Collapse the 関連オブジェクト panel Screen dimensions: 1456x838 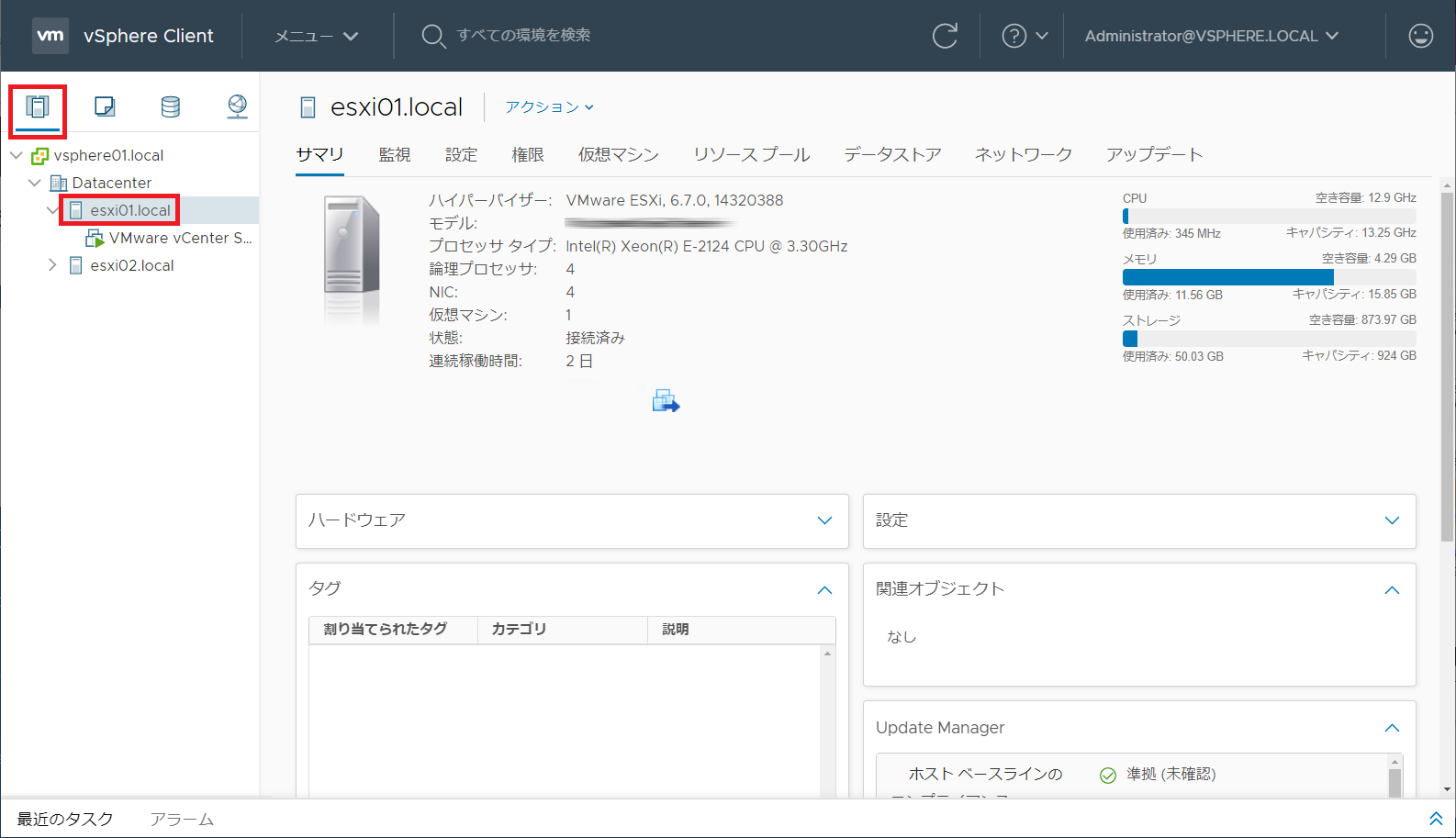[1392, 590]
